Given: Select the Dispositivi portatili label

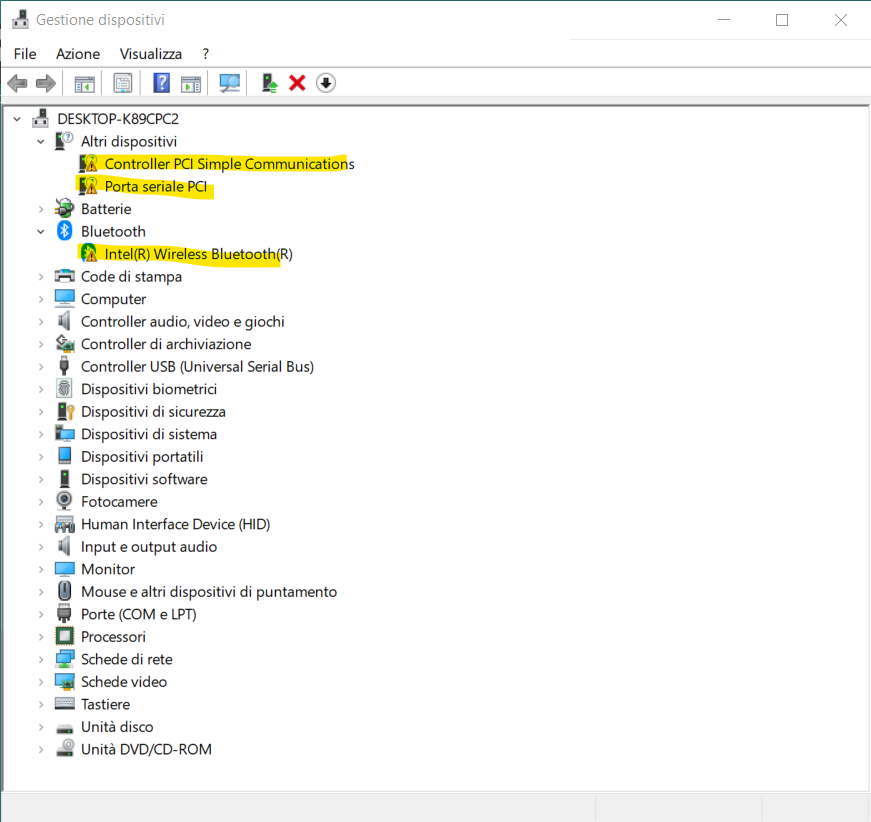Looking at the screenshot, I should [x=142, y=457].
